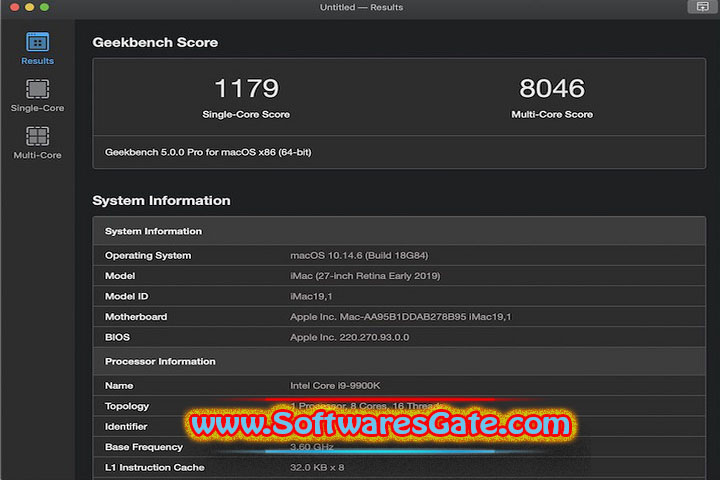720x480 pixels.
Task: Select the 32.0 KB x 8 cache value
Action: pyautogui.click(x=317, y=467)
